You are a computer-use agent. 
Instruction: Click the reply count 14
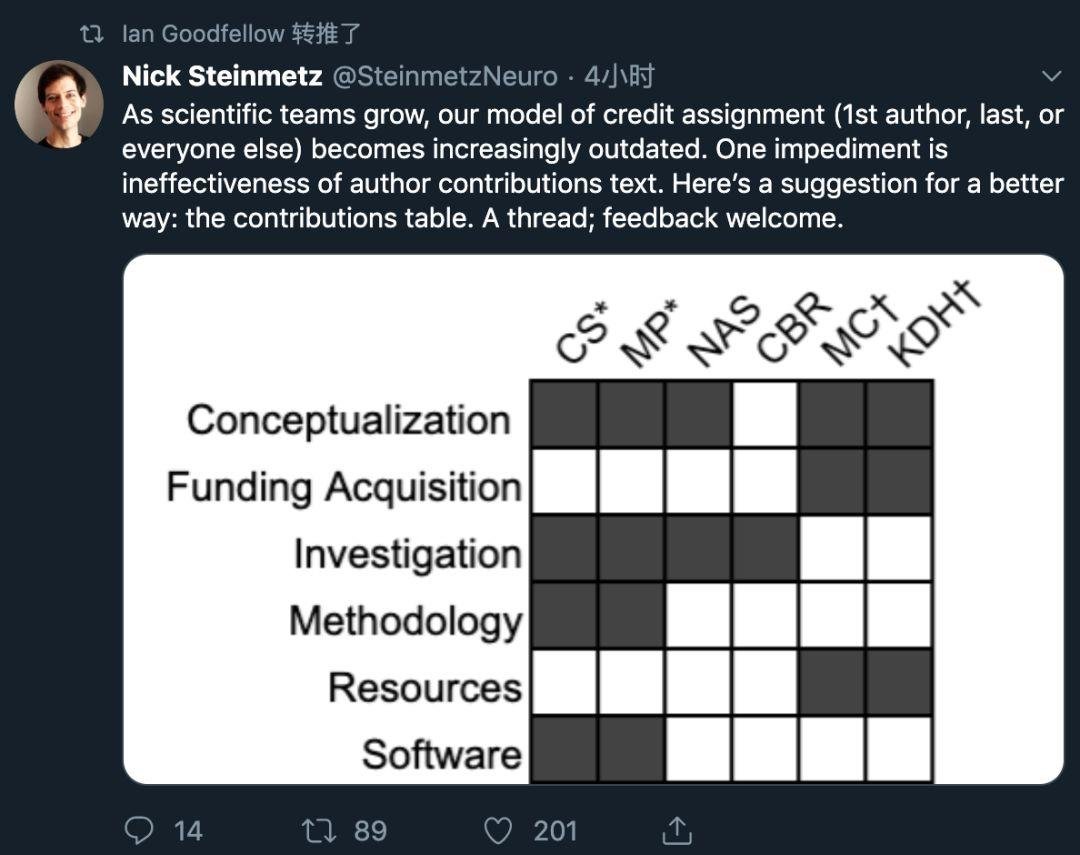pyautogui.click(x=188, y=830)
